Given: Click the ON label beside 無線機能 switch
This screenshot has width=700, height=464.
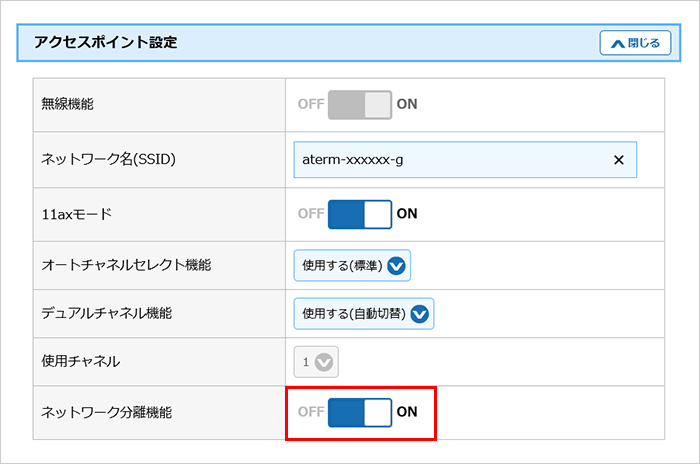Looking at the screenshot, I should coord(407,104).
